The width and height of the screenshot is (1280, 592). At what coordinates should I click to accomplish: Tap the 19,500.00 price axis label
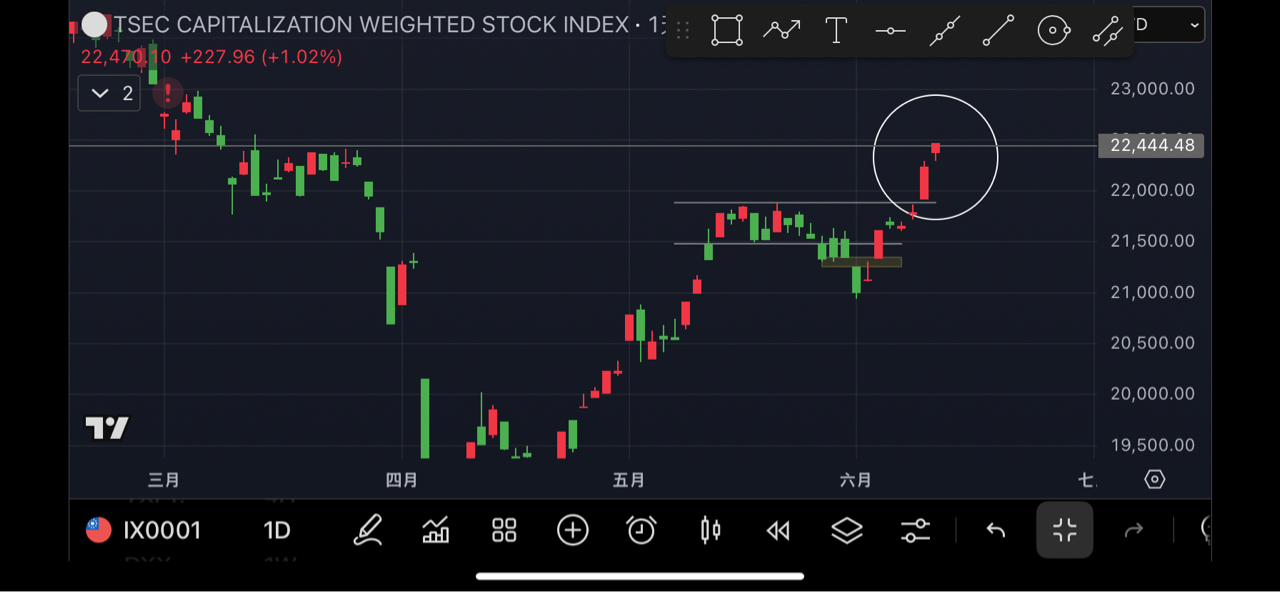point(1153,445)
